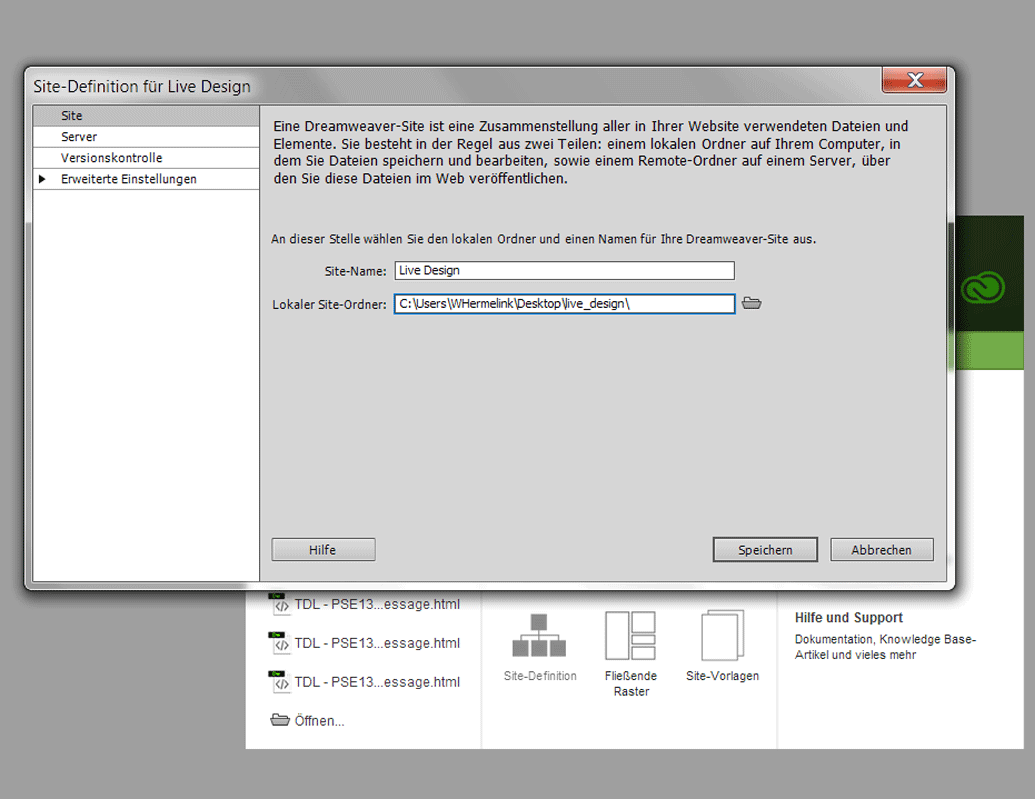The image size is (1035, 799).
Task: Click the Speichern button
Action: pyautogui.click(x=765, y=549)
